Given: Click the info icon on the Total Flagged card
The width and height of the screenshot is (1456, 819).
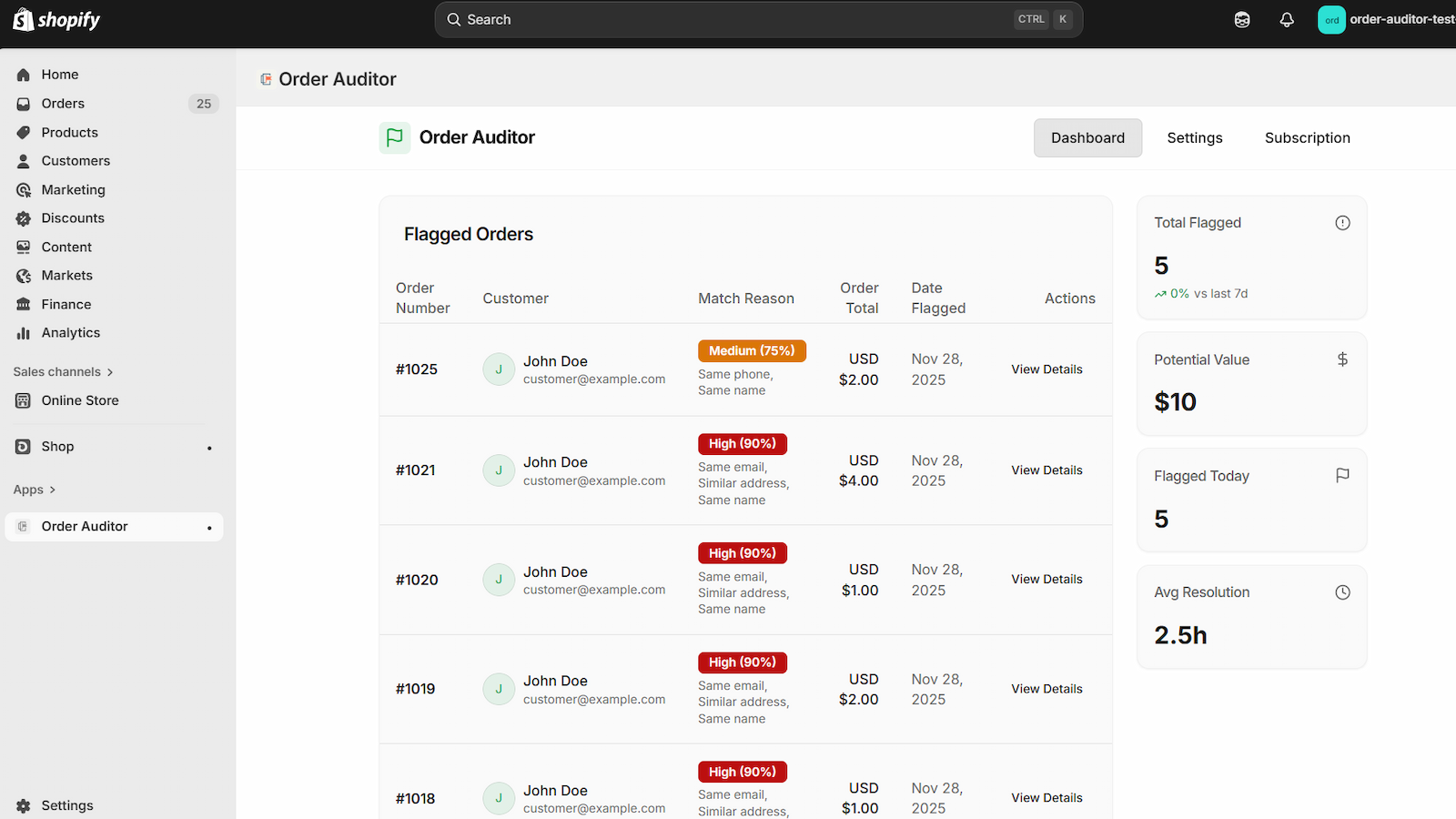Looking at the screenshot, I should (x=1342, y=223).
